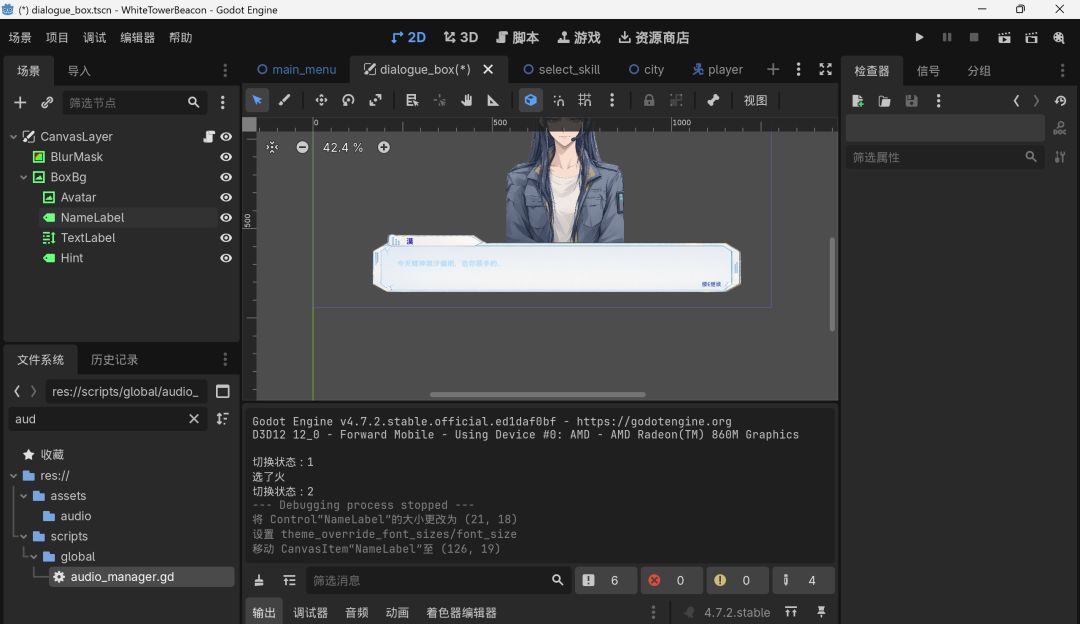Hide the TextLabel node
Viewport: 1080px width, 624px height.
click(226, 238)
